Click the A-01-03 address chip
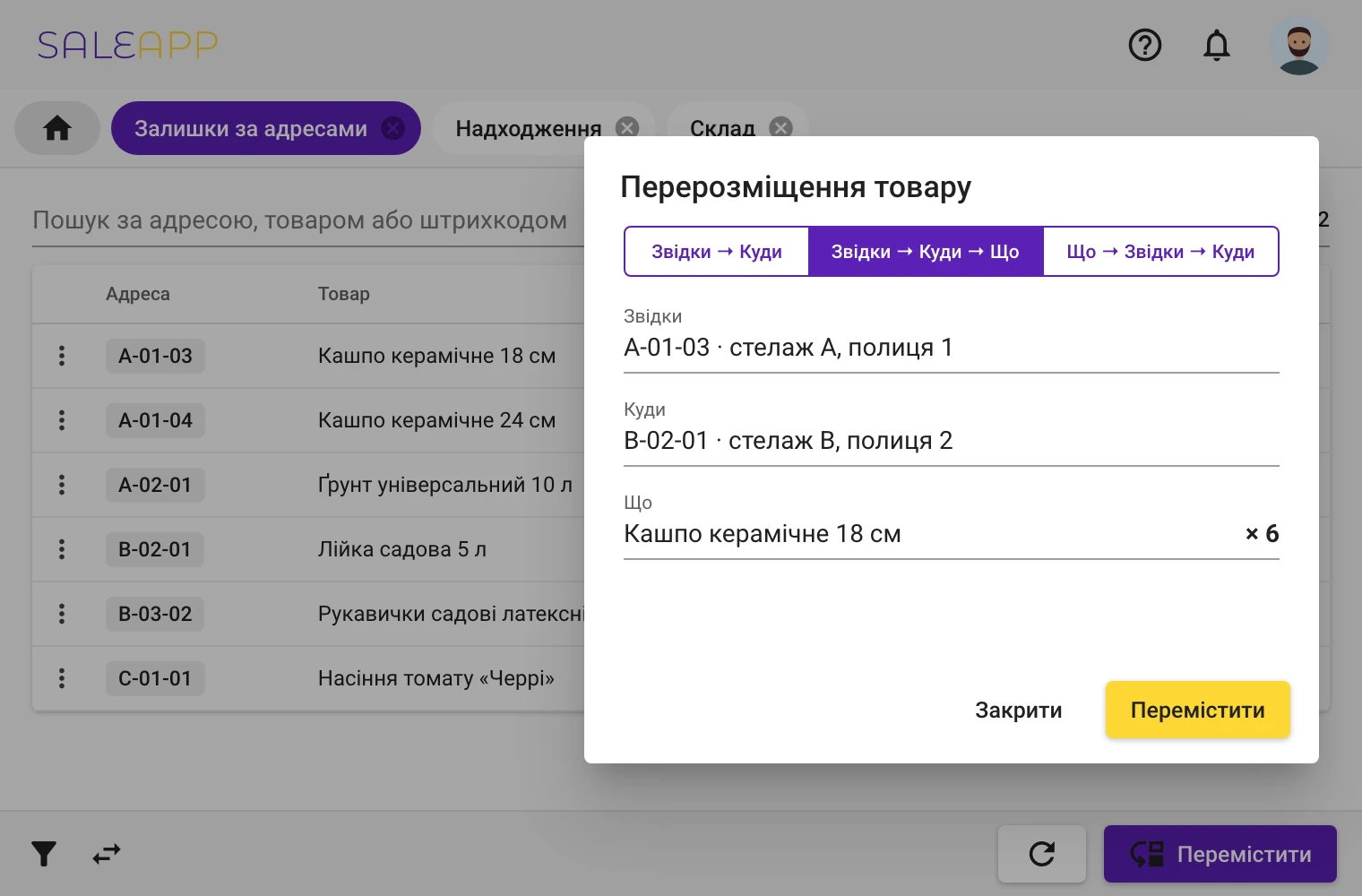Viewport: 1362px width, 896px height. click(155, 356)
